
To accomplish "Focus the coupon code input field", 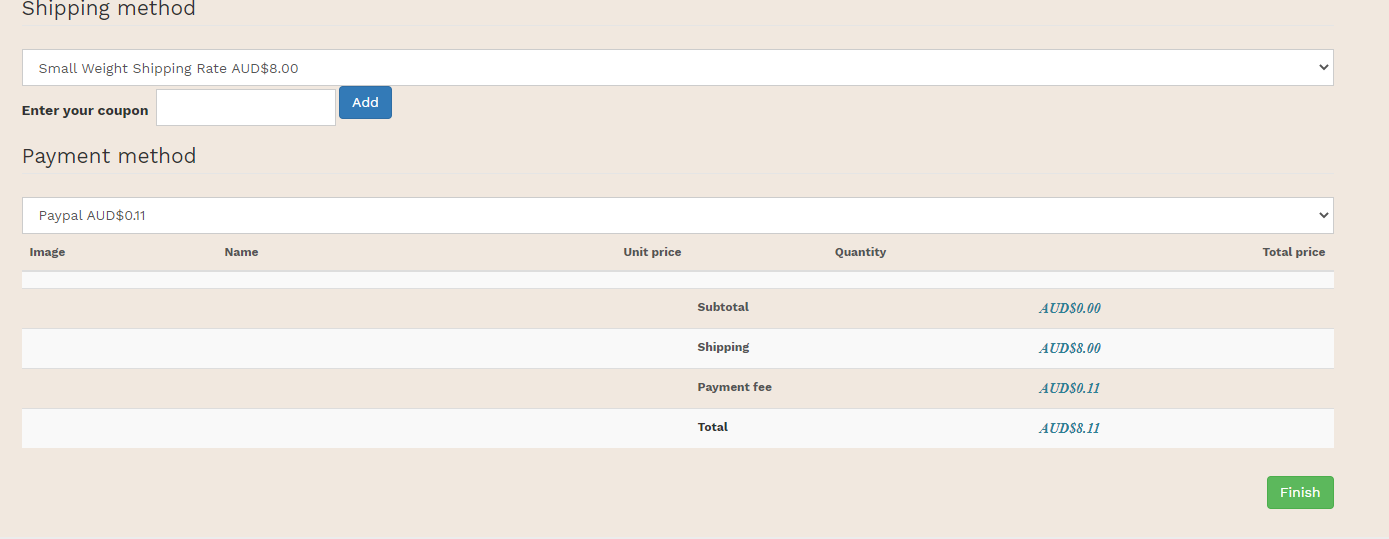I will pyautogui.click(x=246, y=108).
